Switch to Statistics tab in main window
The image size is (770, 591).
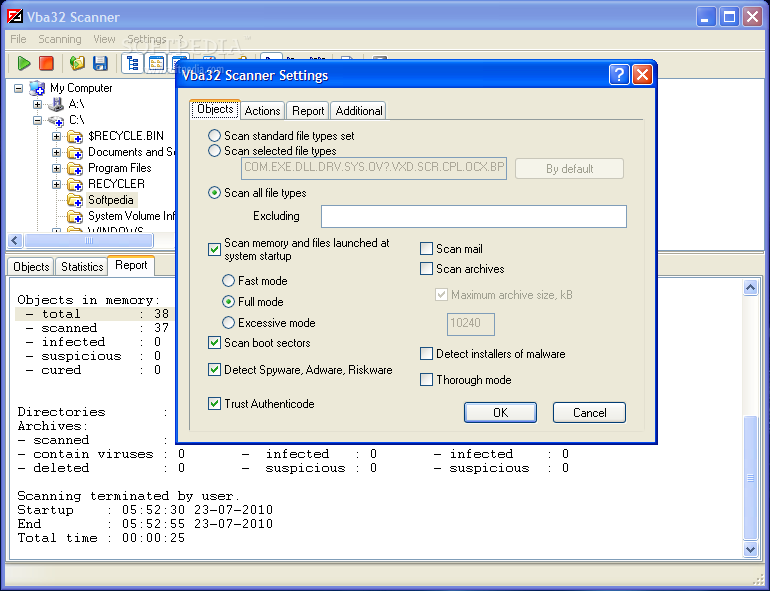[x=82, y=267]
